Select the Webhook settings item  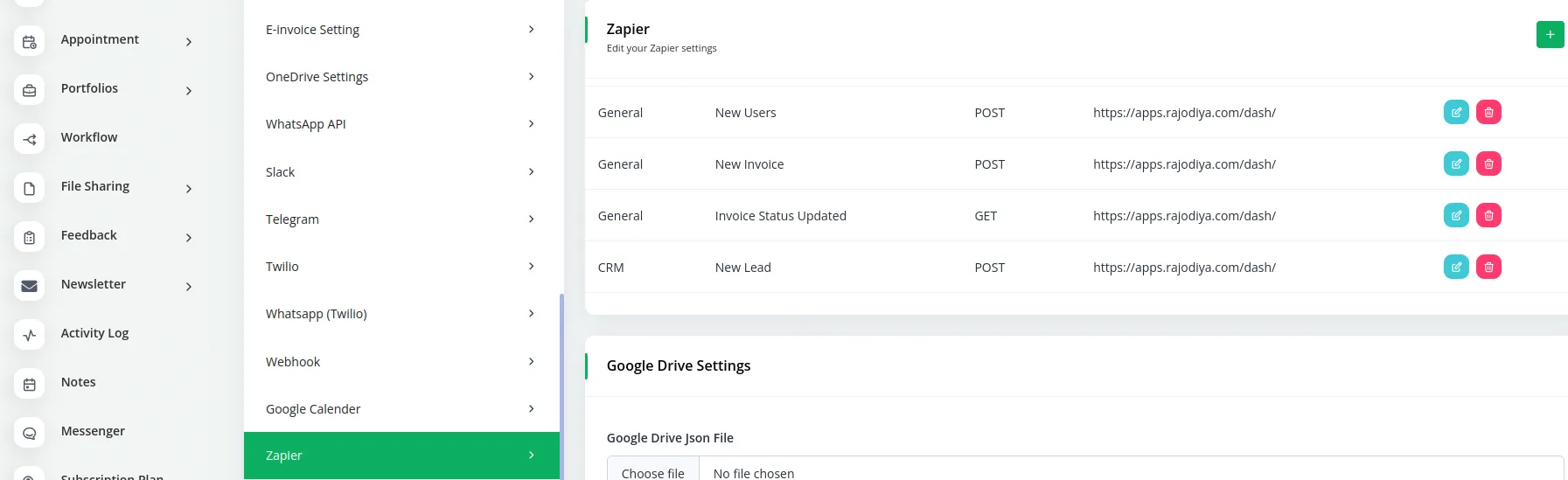pyautogui.click(x=401, y=362)
